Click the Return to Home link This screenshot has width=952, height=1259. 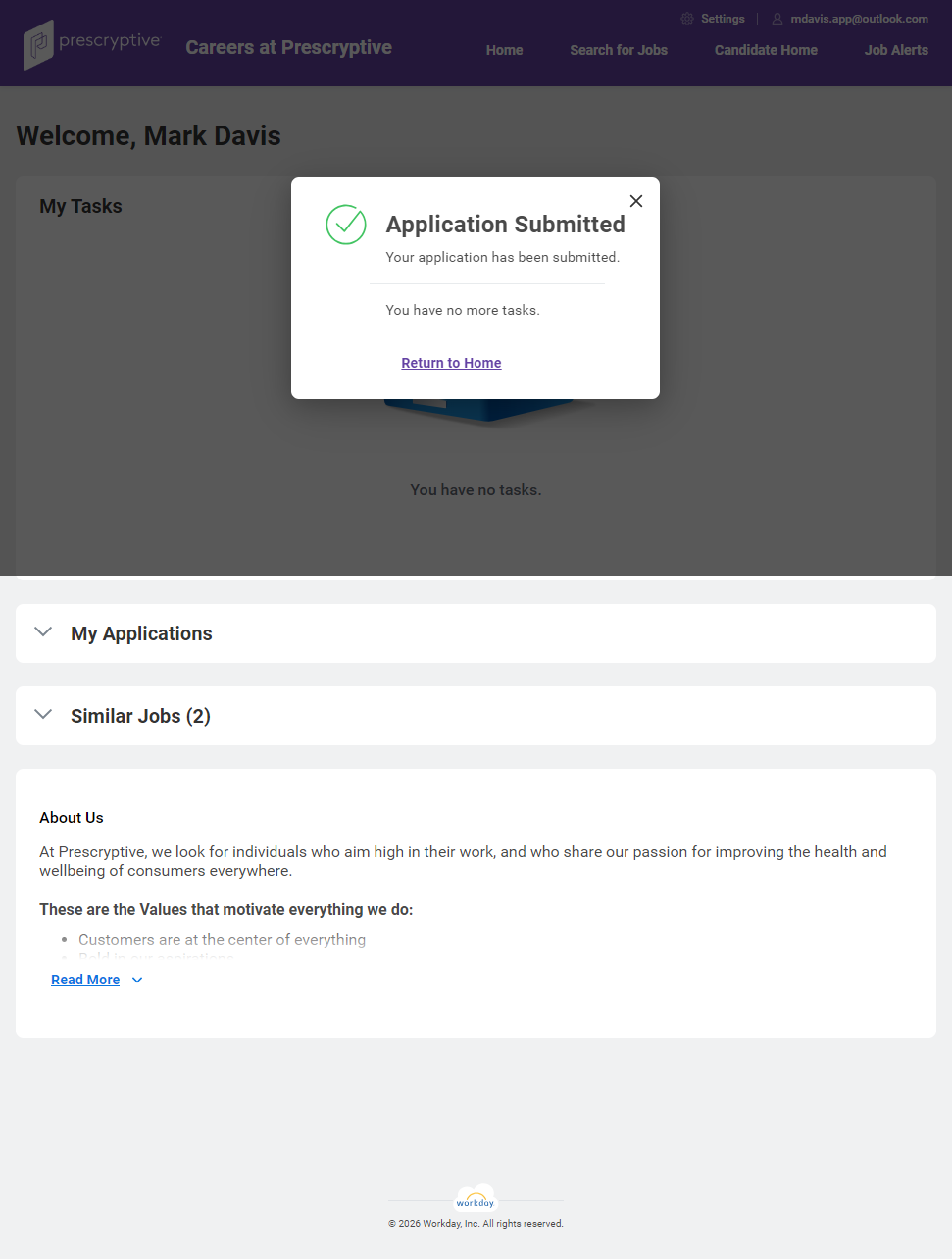point(451,363)
